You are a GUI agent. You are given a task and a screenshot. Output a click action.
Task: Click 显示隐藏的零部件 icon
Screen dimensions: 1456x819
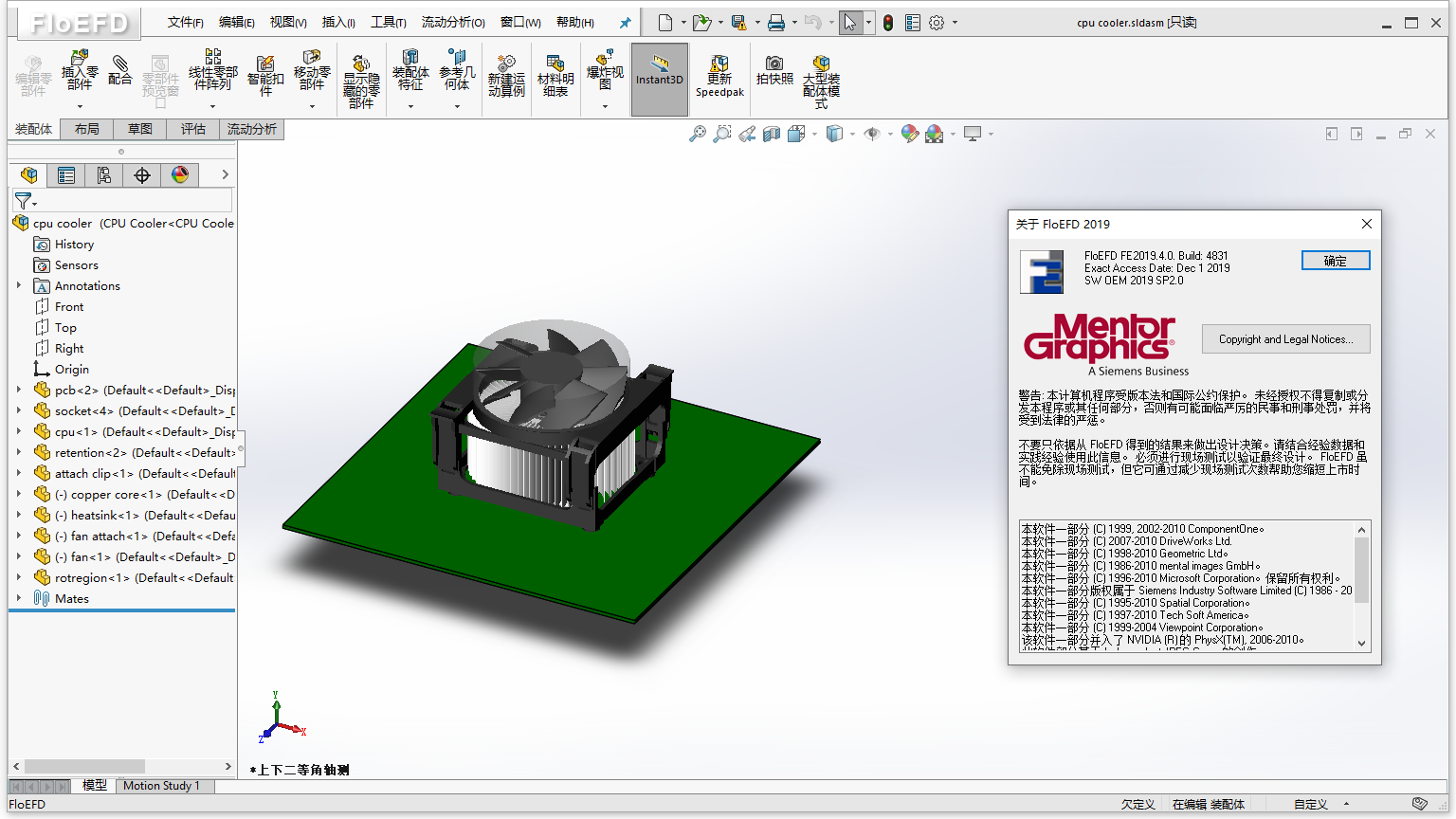[x=361, y=82]
